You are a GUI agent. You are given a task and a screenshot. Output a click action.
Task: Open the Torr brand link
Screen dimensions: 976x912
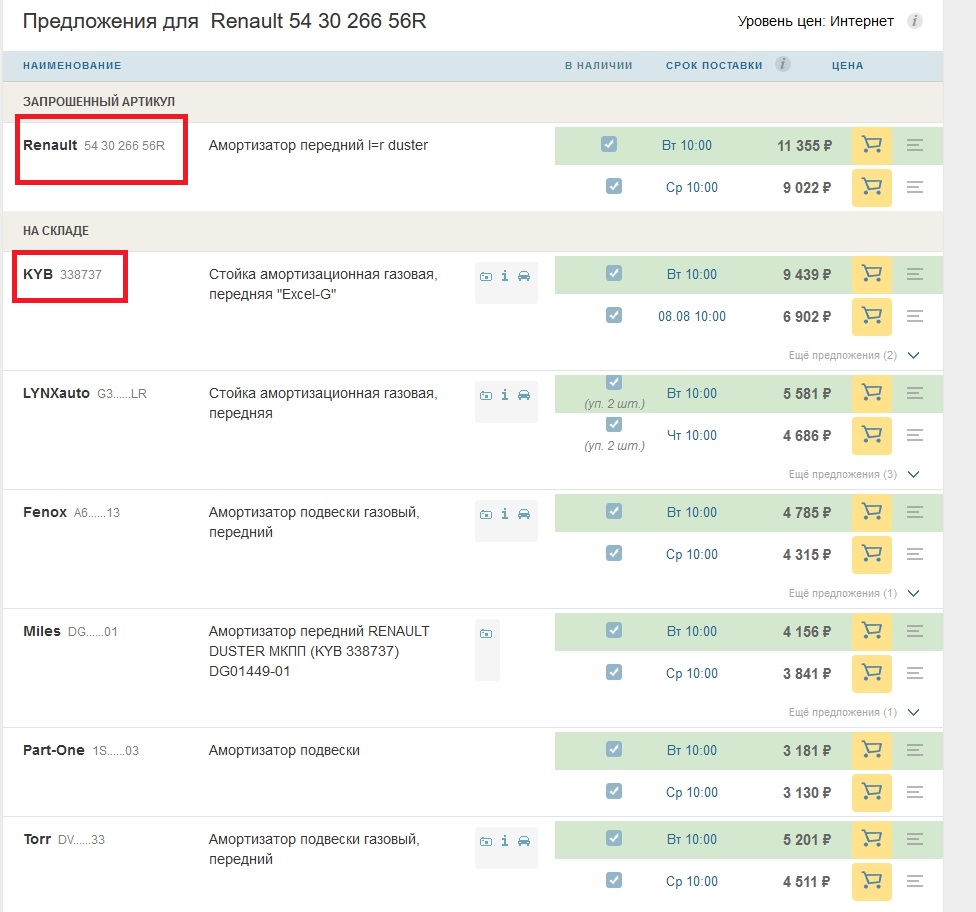click(37, 839)
